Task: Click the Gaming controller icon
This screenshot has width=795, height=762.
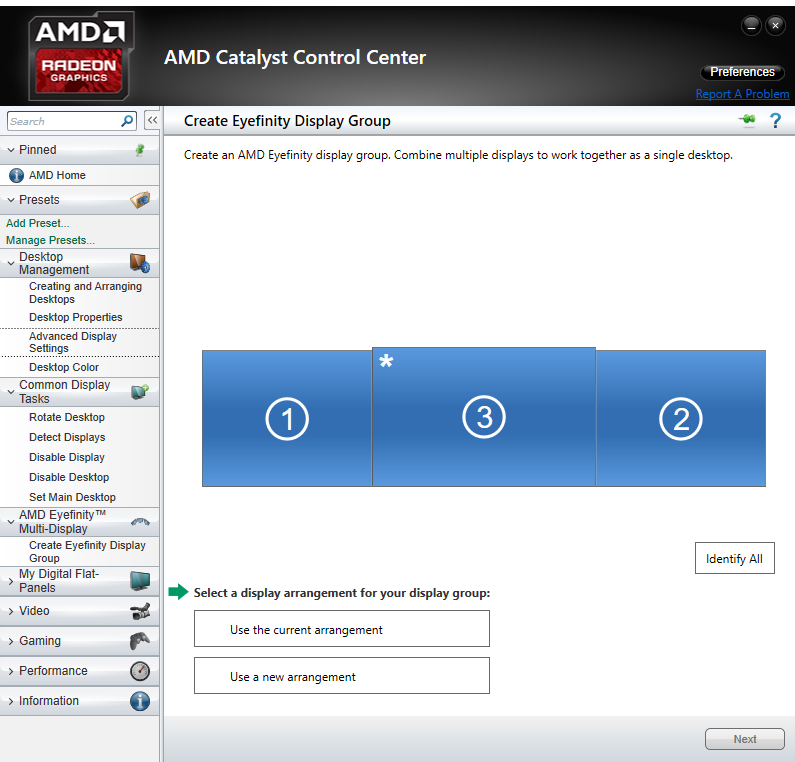Action: (140, 641)
